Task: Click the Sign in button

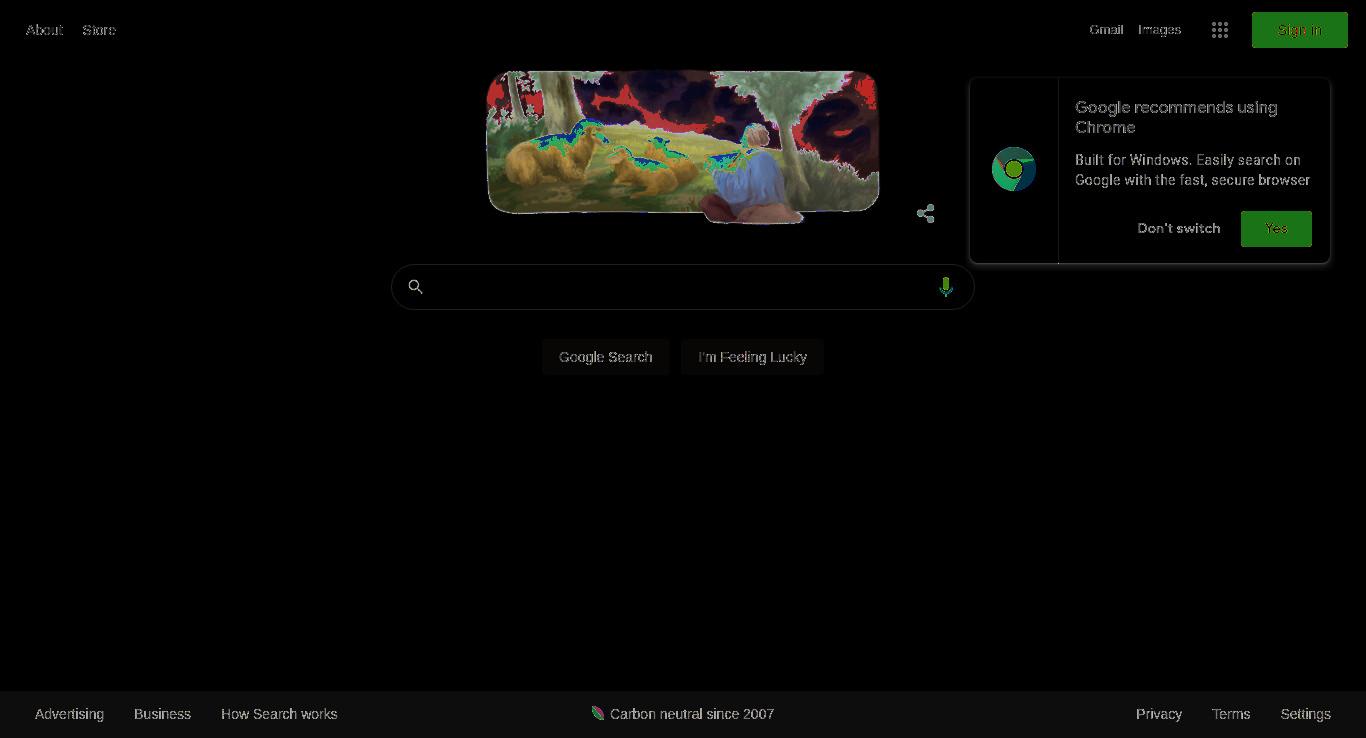Action: click(x=1299, y=30)
